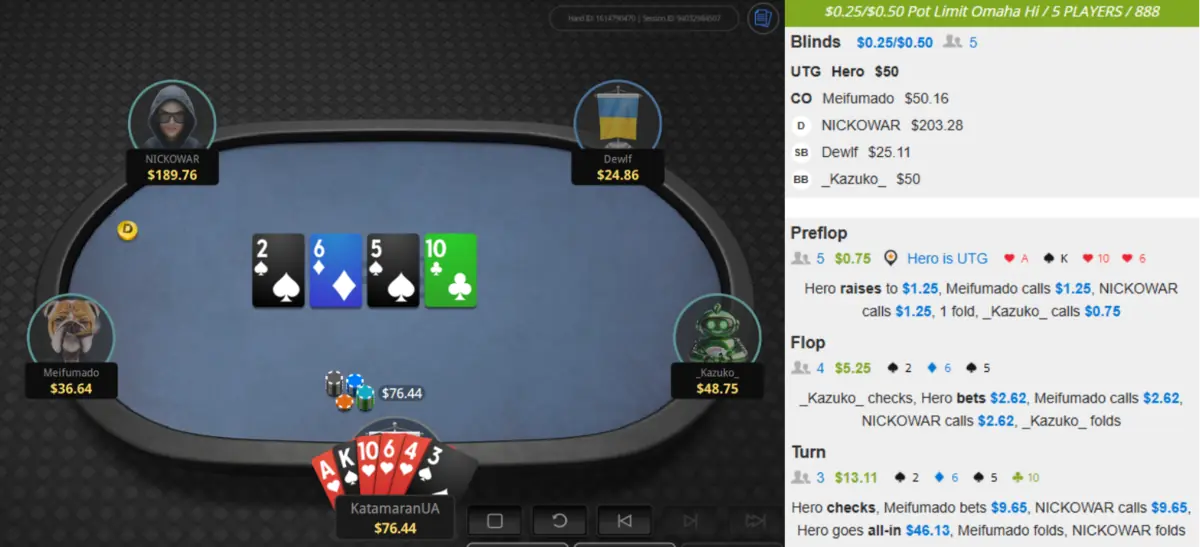Click NICKOWAR's hooded avatar
The height and width of the screenshot is (547, 1200).
pos(172,117)
